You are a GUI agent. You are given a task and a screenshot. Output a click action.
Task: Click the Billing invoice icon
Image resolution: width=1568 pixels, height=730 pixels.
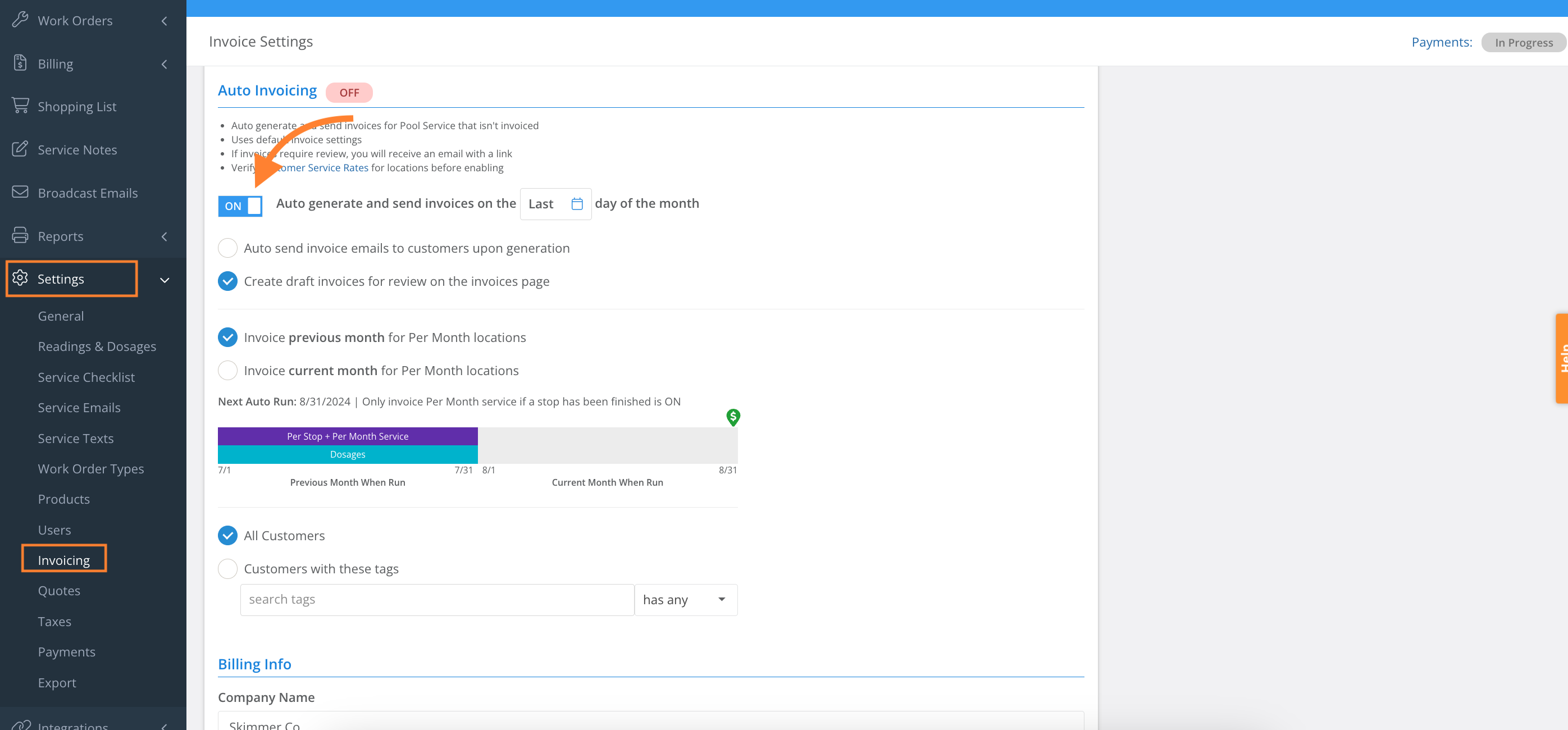click(x=20, y=63)
